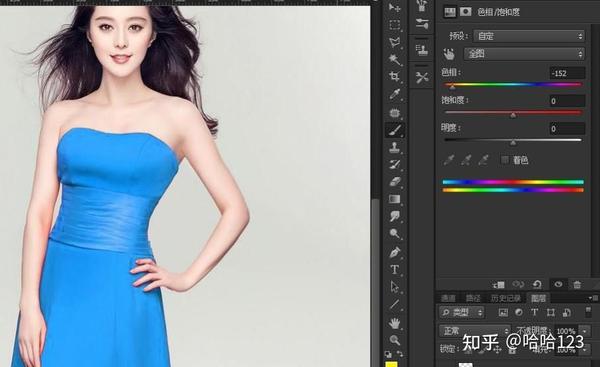
Task: Select the Hand tool
Action: coord(394,323)
